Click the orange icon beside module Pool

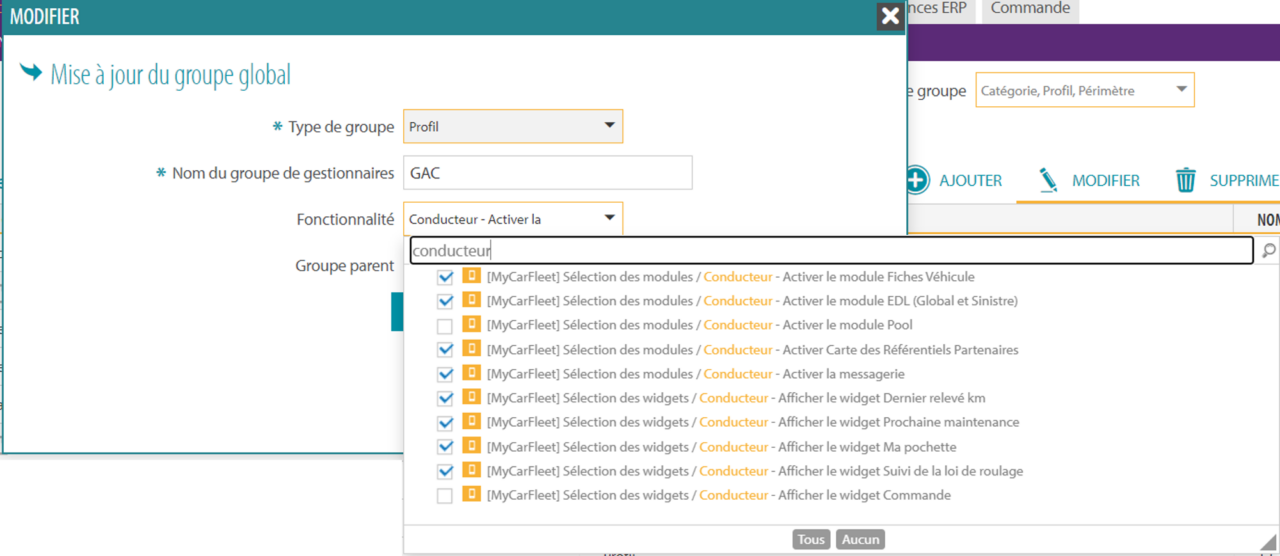point(471,325)
